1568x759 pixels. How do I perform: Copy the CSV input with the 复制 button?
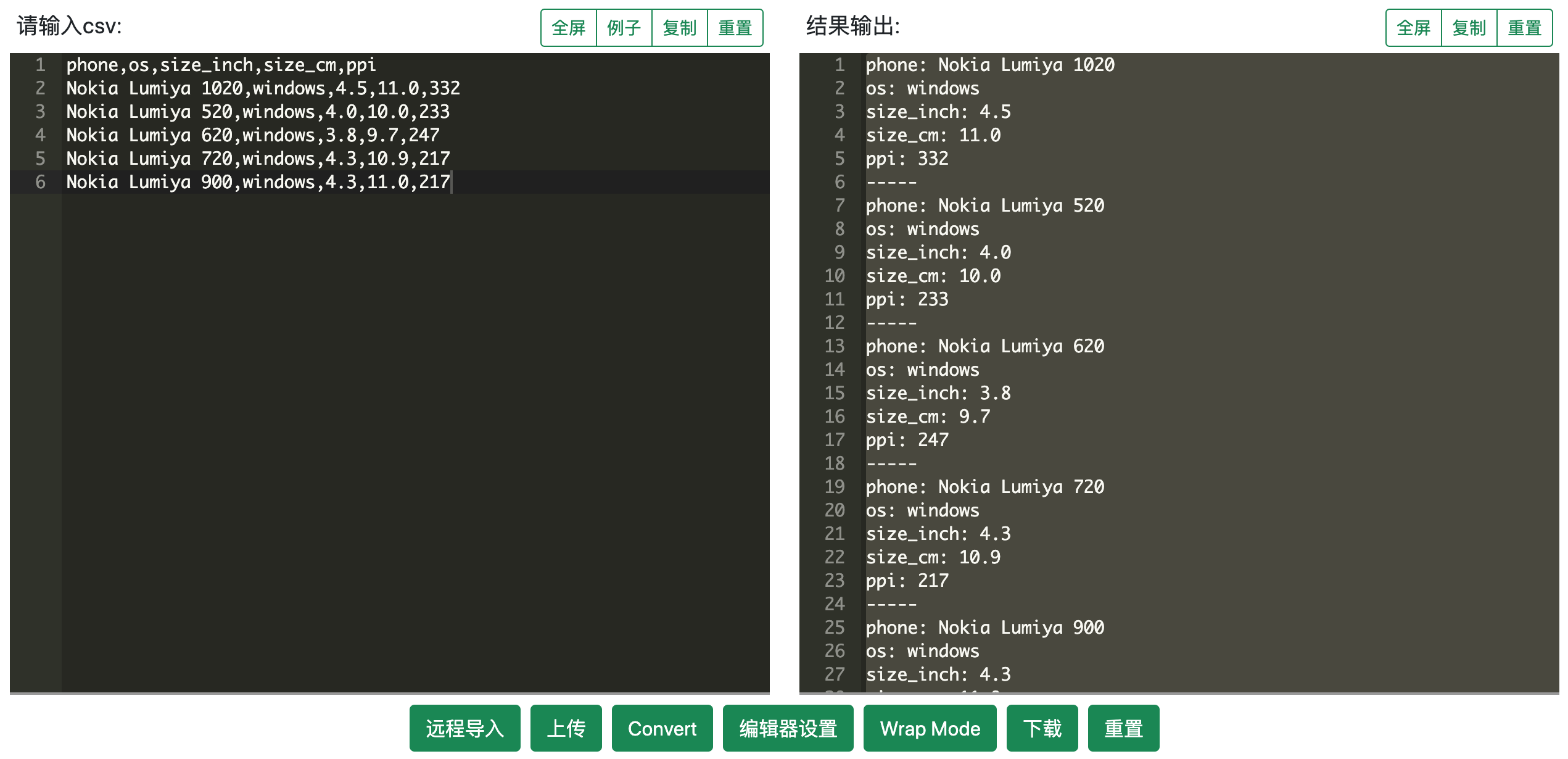pos(679,27)
